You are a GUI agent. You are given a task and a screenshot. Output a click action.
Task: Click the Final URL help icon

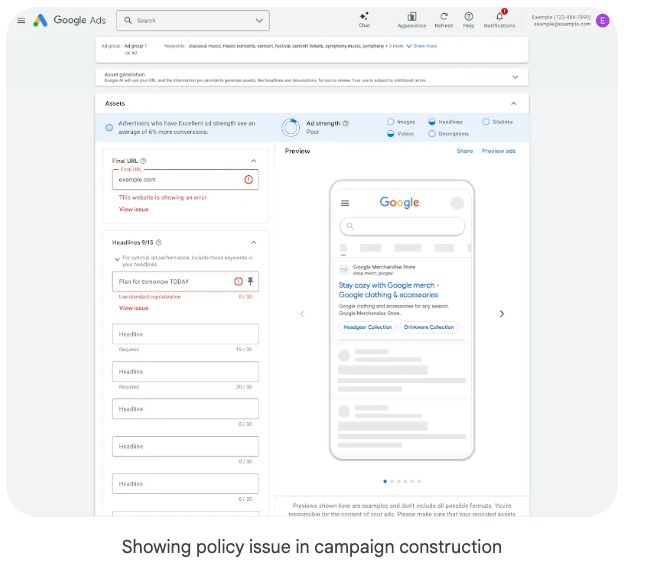(143, 161)
